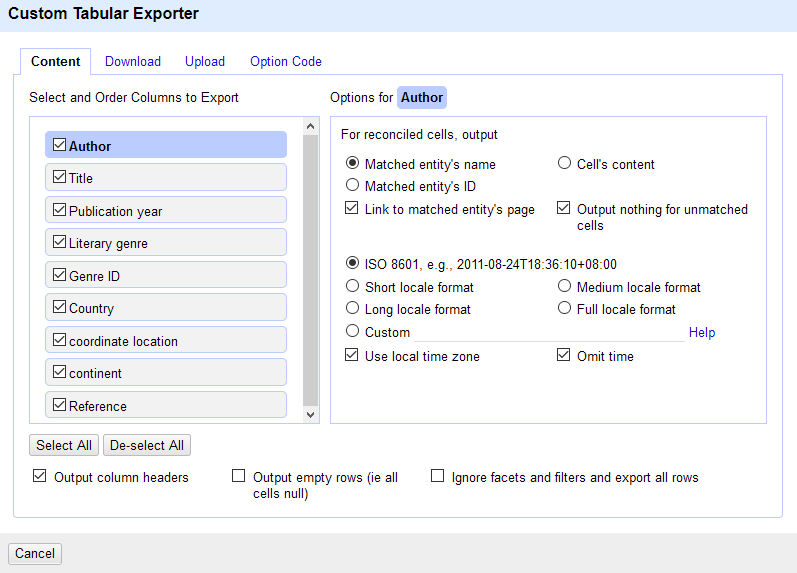
Task: Select Cell's content radio option
Action: 564,163
